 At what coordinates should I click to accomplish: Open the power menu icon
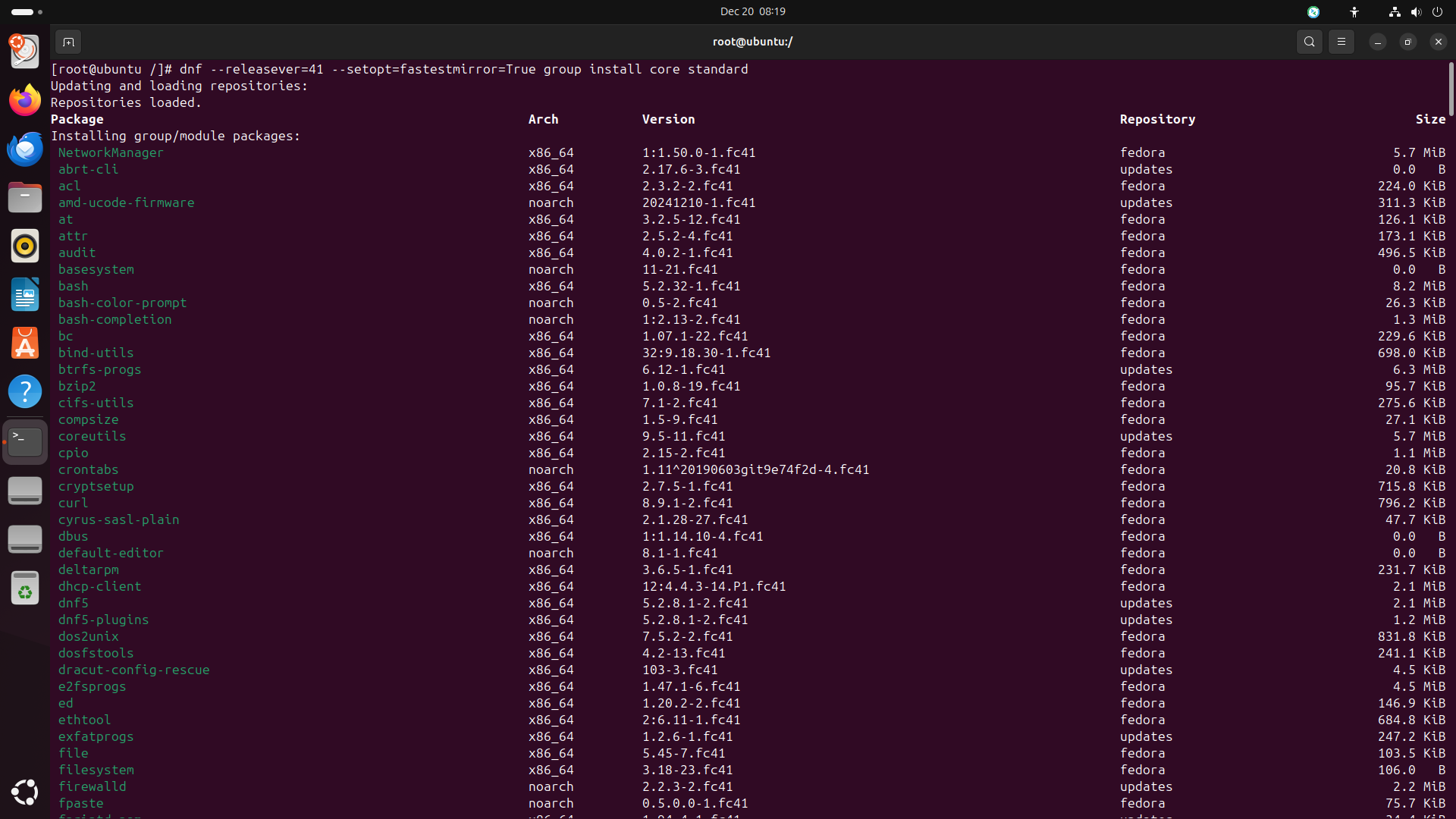[x=1437, y=11]
